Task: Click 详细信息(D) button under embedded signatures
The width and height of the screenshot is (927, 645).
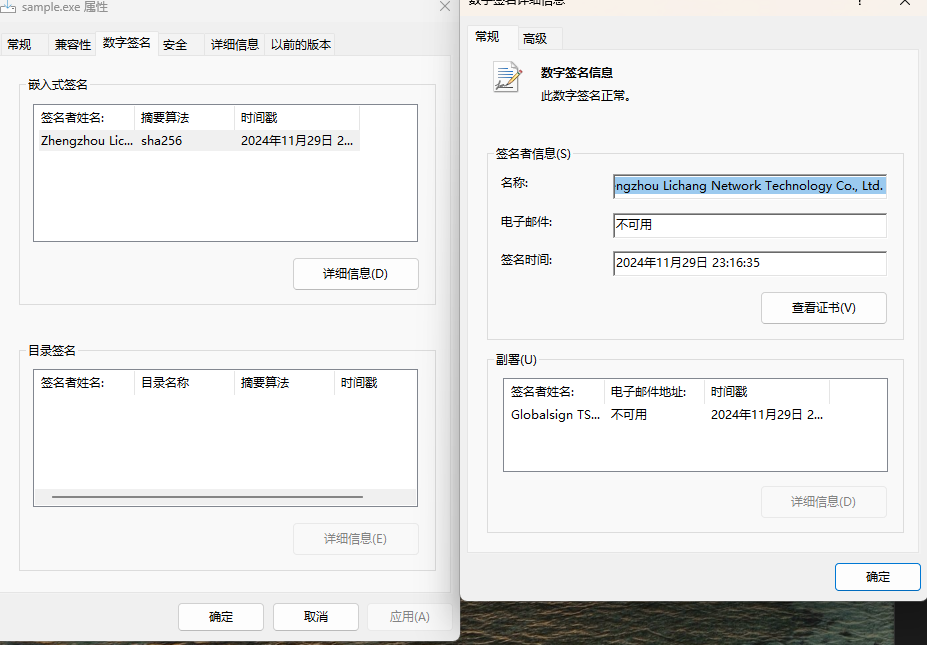Action: point(355,274)
